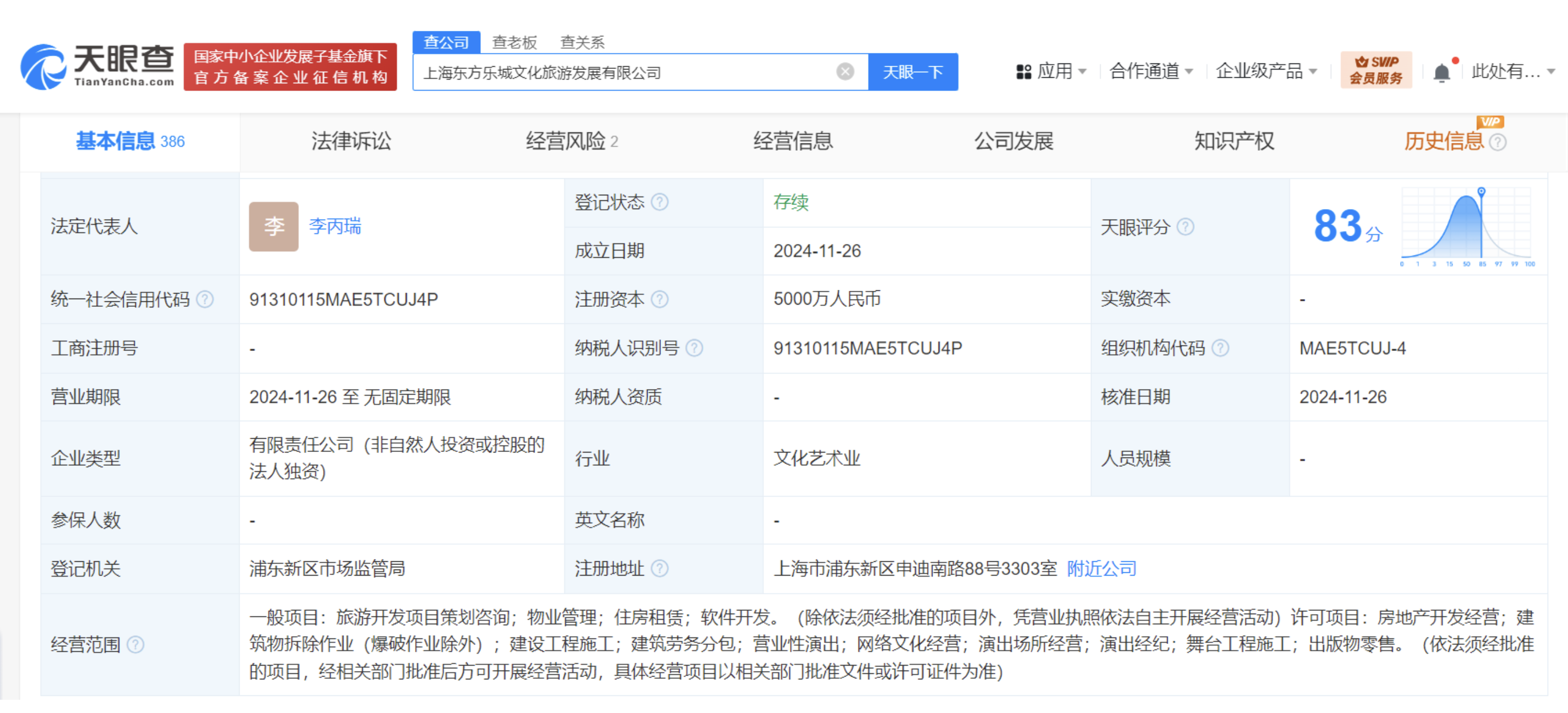The height and width of the screenshot is (713, 1568).
Task: Click help icon beside 统一社会信用代码
Action: click(x=205, y=300)
